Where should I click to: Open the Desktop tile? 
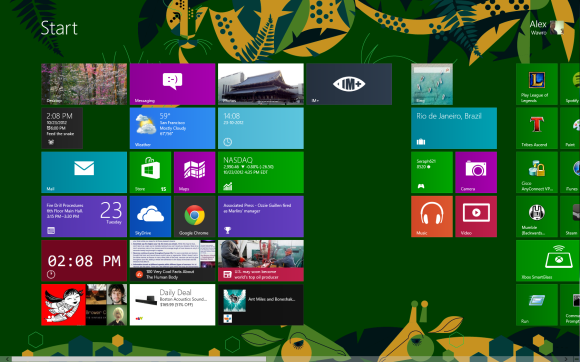[84, 84]
